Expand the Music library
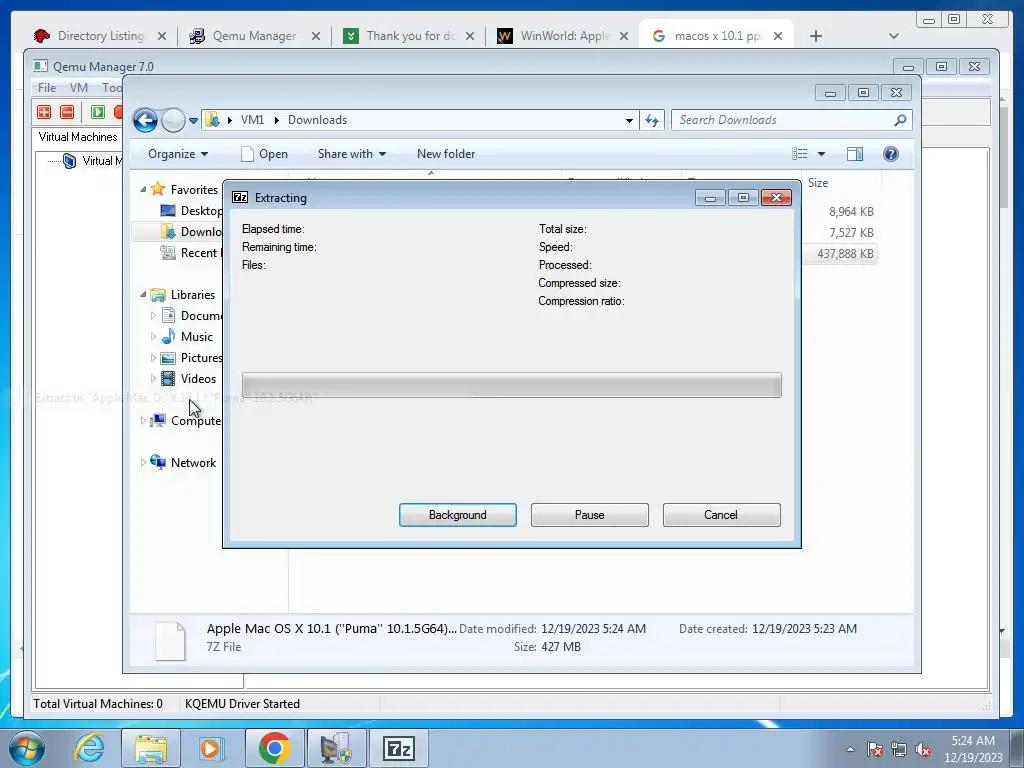Screen dimensions: 1024x768 [153, 337]
